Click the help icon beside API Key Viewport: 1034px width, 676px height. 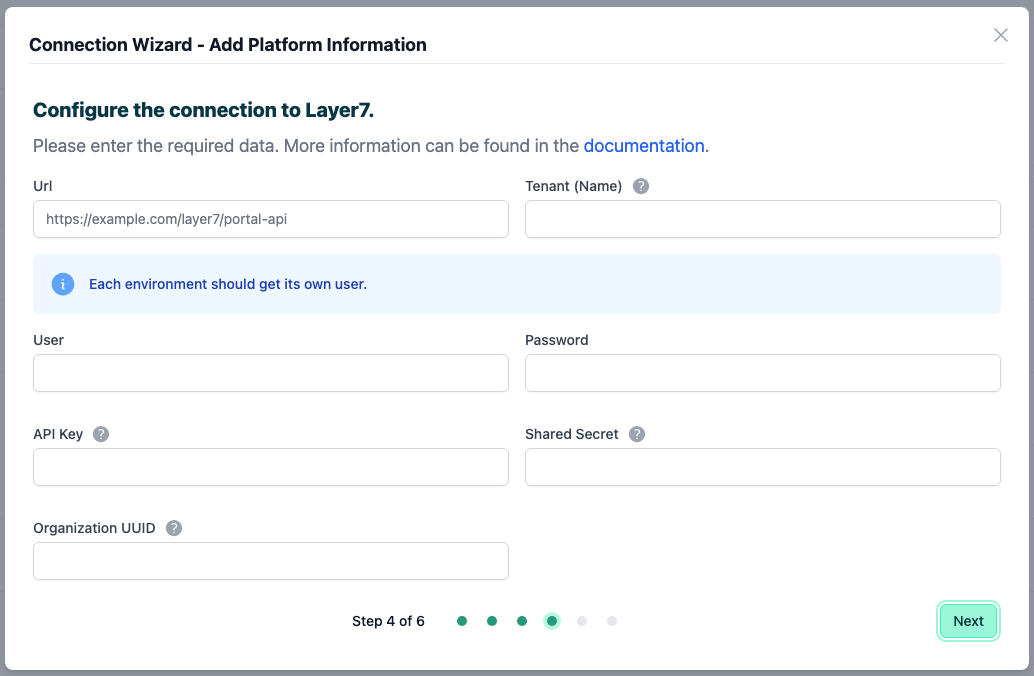(100, 434)
